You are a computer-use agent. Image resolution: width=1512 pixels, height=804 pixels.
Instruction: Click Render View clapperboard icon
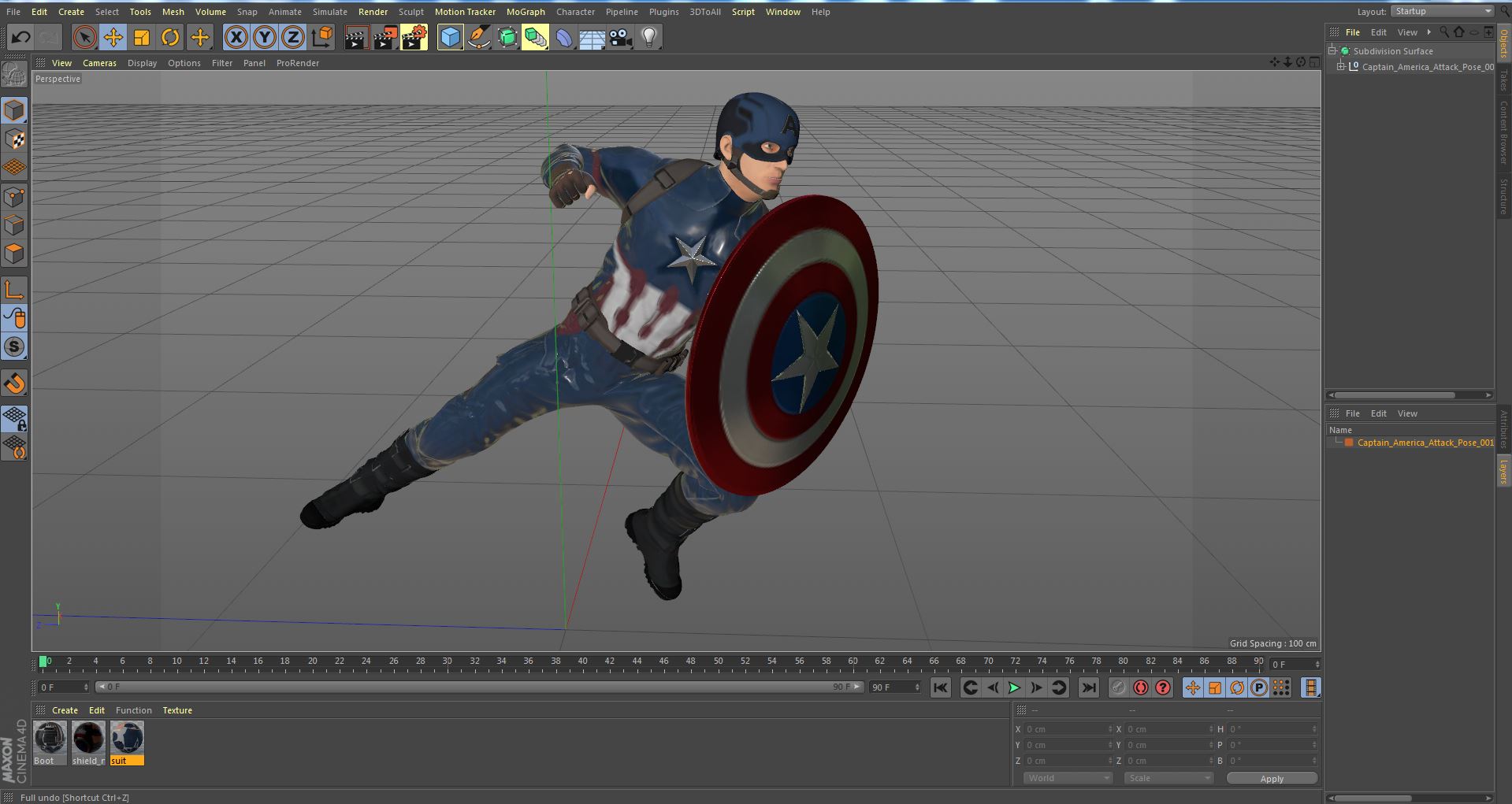tap(356, 37)
